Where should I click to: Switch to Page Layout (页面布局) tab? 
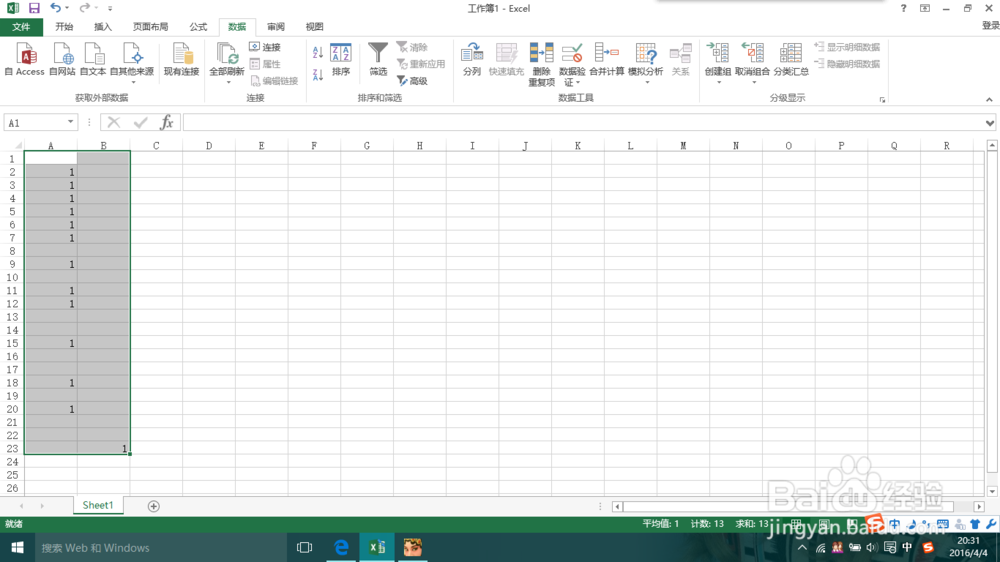point(151,27)
